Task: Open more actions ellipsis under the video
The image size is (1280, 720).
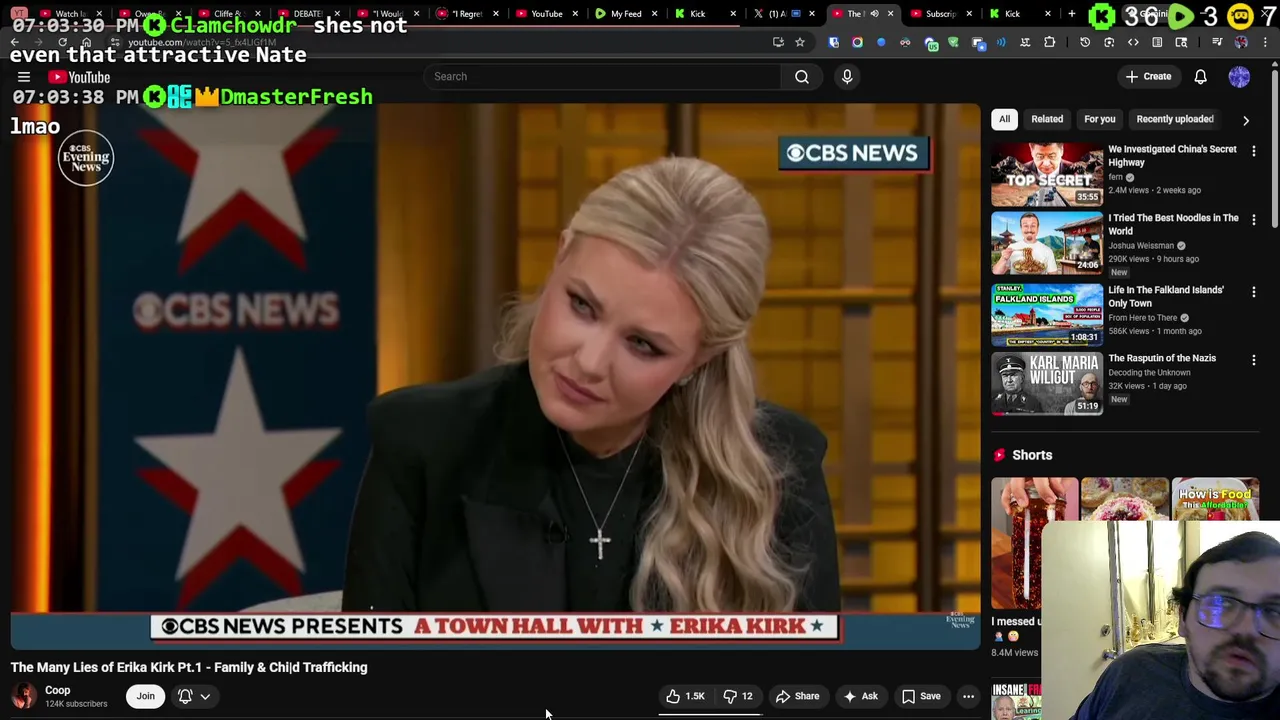Action: pyautogui.click(x=968, y=696)
